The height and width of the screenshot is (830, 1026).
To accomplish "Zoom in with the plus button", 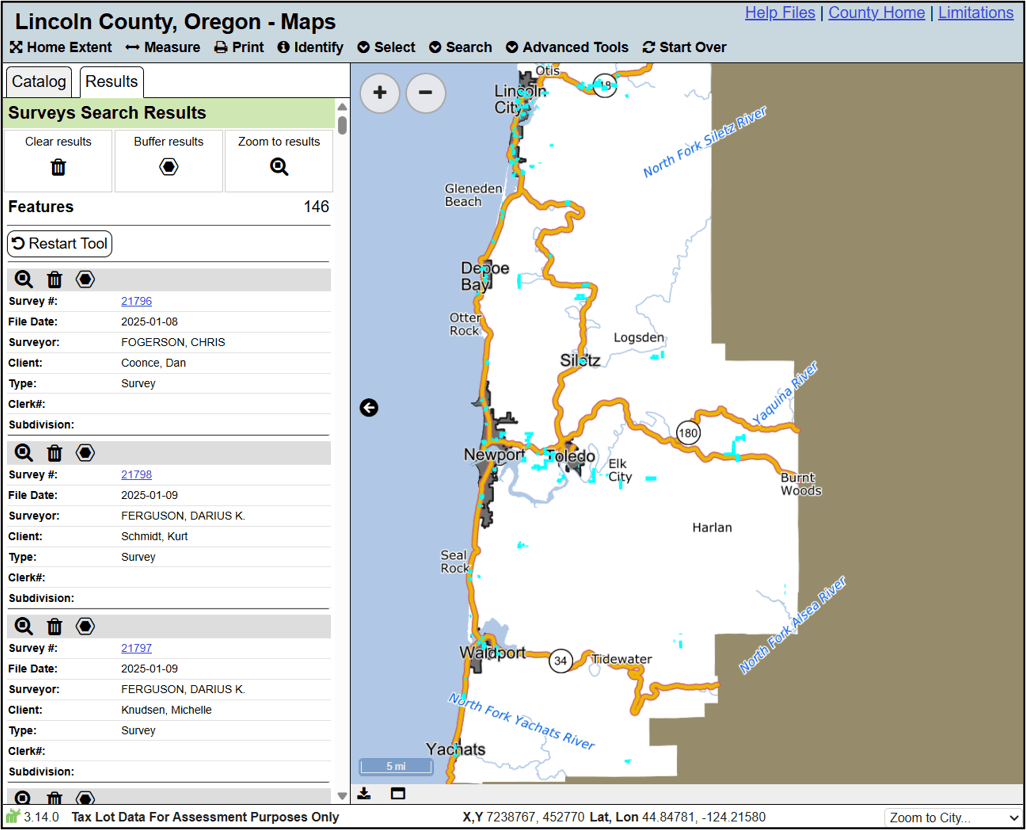I will coord(380,93).
